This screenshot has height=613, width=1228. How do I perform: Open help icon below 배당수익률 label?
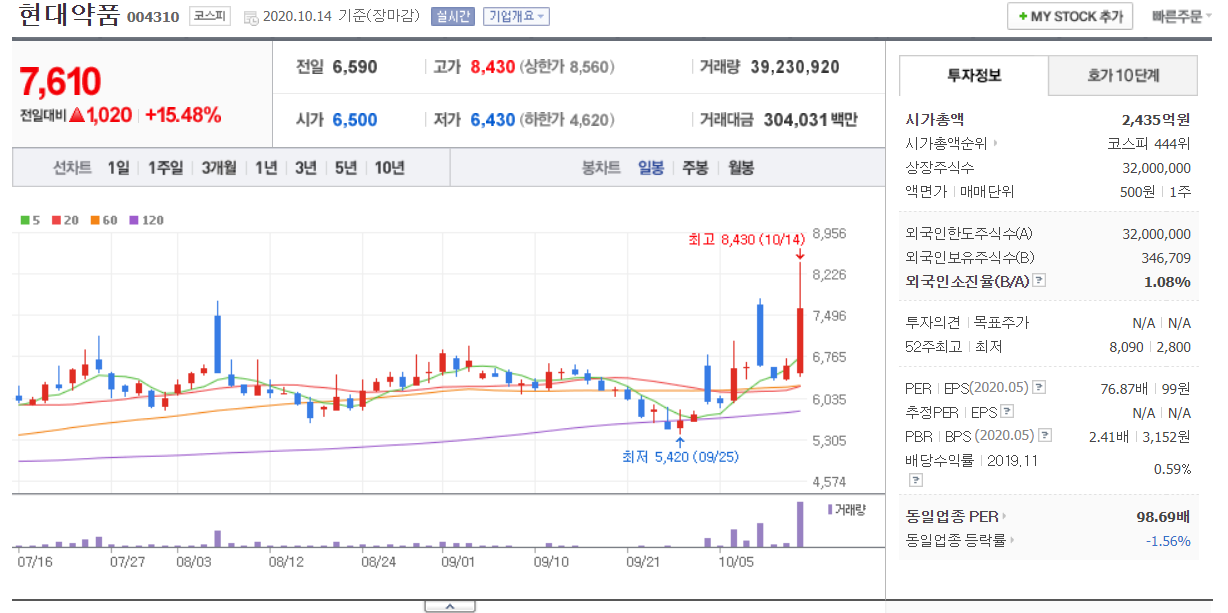(915, 480)
